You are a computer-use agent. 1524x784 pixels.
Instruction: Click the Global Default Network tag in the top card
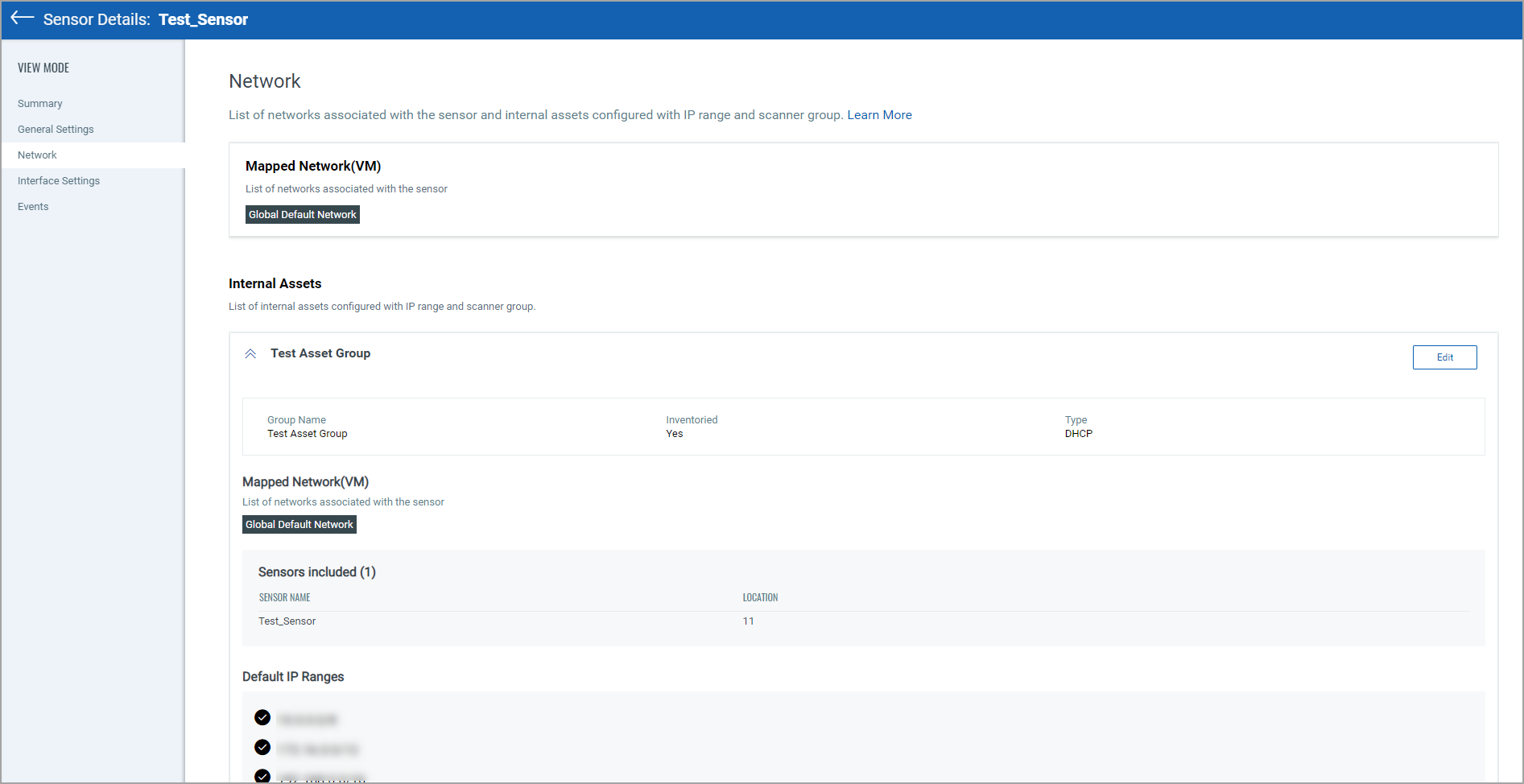click(303, 215)
